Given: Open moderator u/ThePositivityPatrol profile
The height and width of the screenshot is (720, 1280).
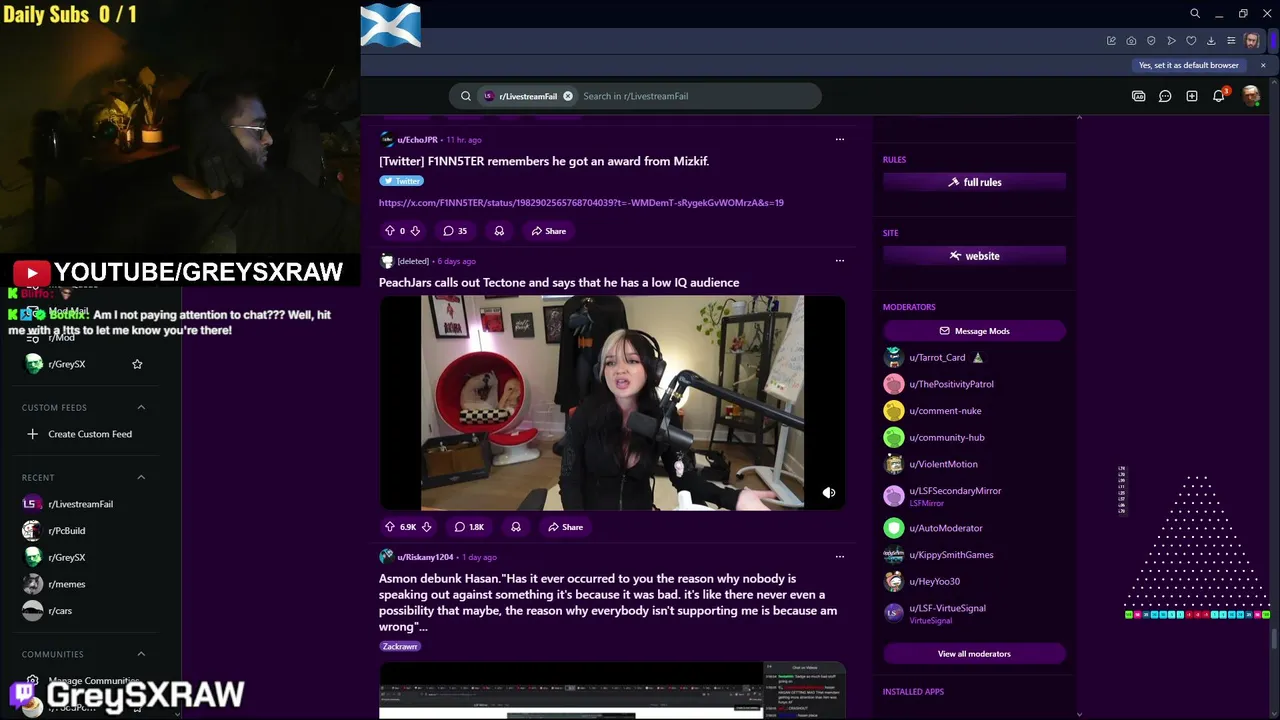Looking at the screenshot, I should (951, 384).
